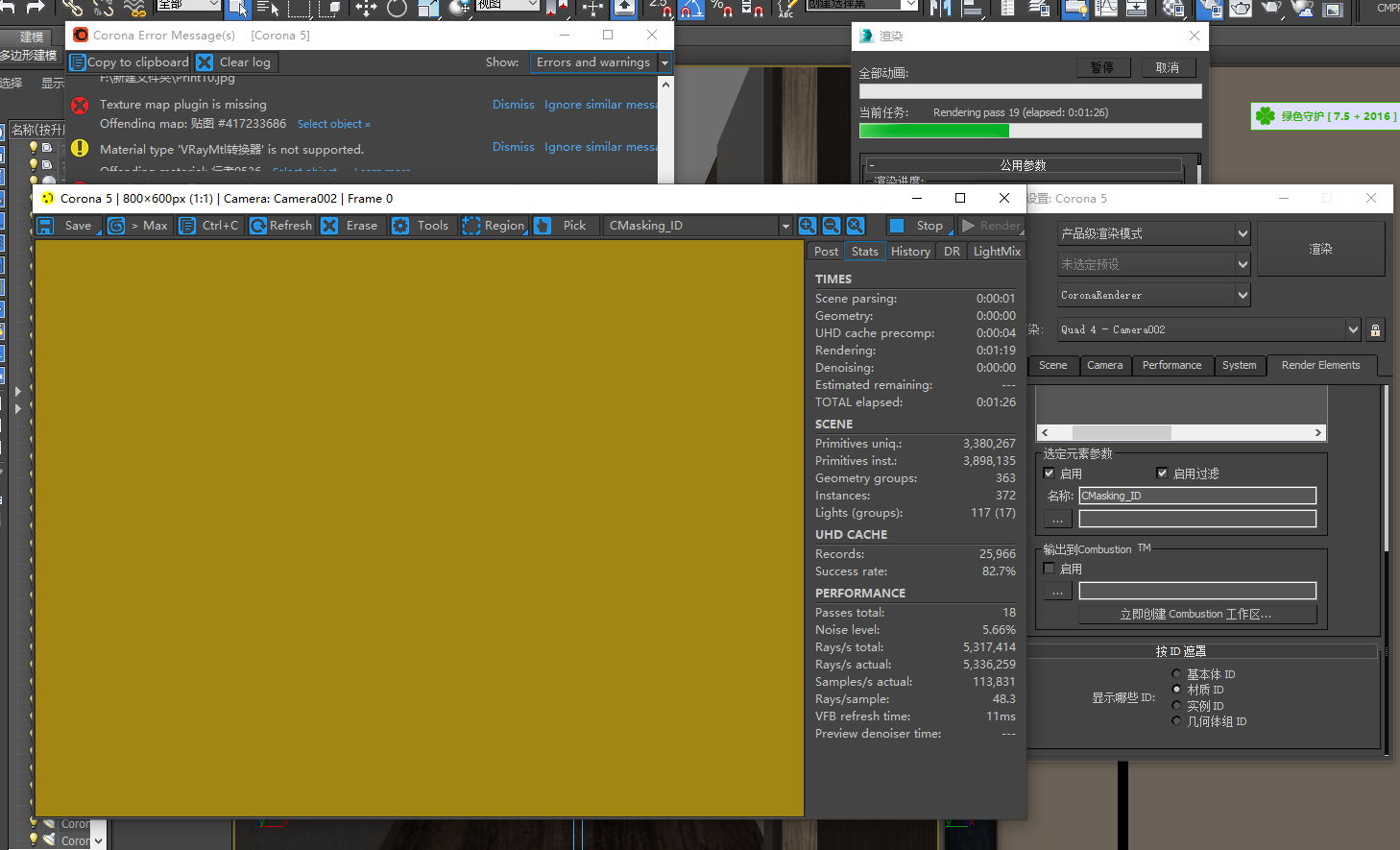Image resolution: width=1400 pixels, height=850 pixels.
Task: Click the 全部动画 progress bar
Action: 1030,91
